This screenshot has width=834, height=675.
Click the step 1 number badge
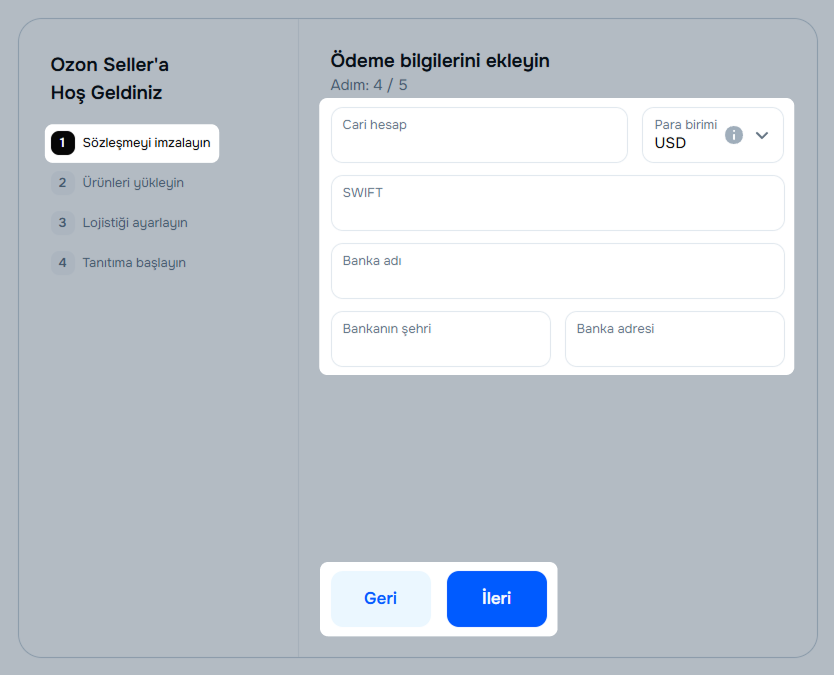(x=63, y=143)
